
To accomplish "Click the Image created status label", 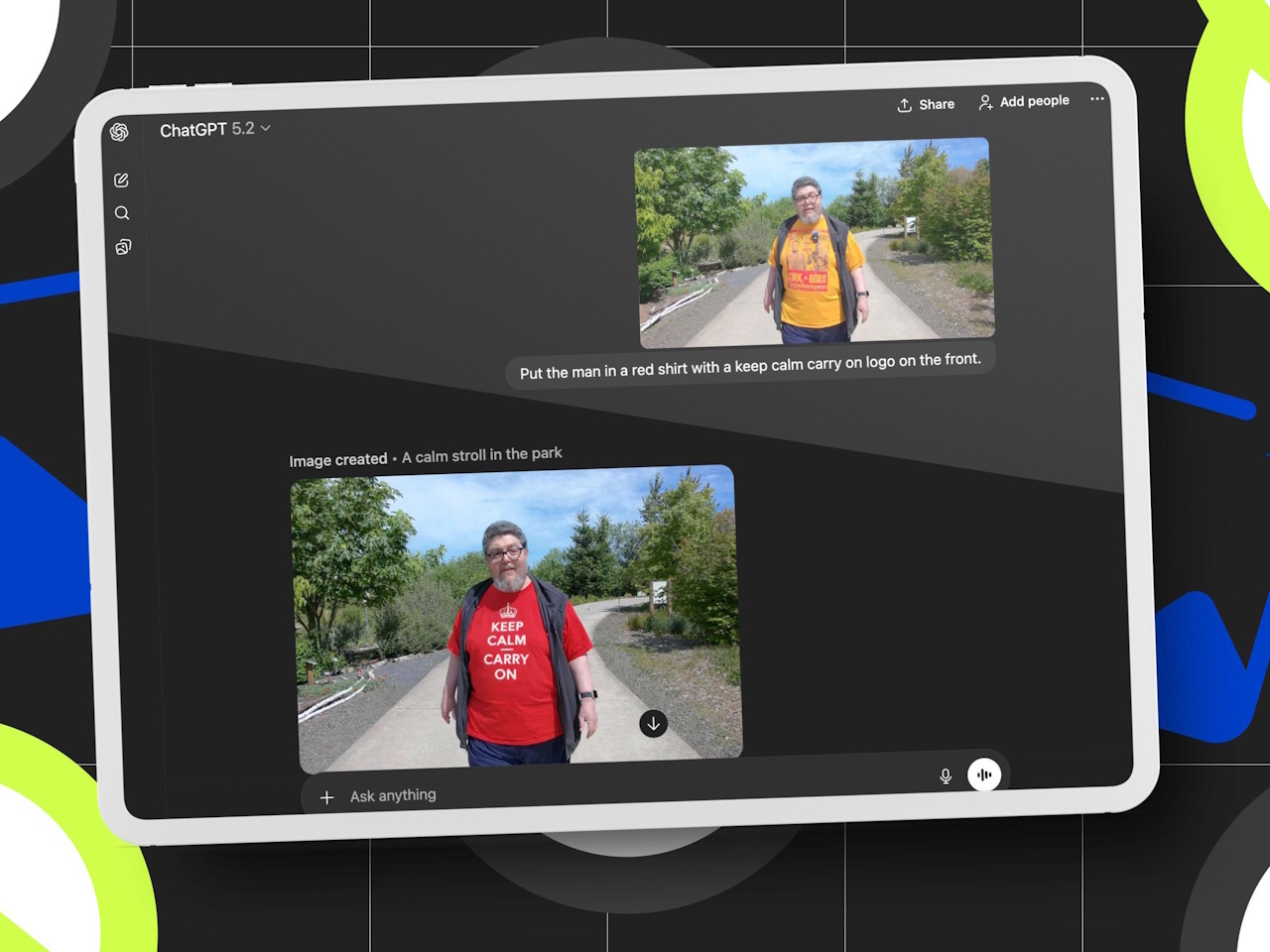I will tap(337, 460).
